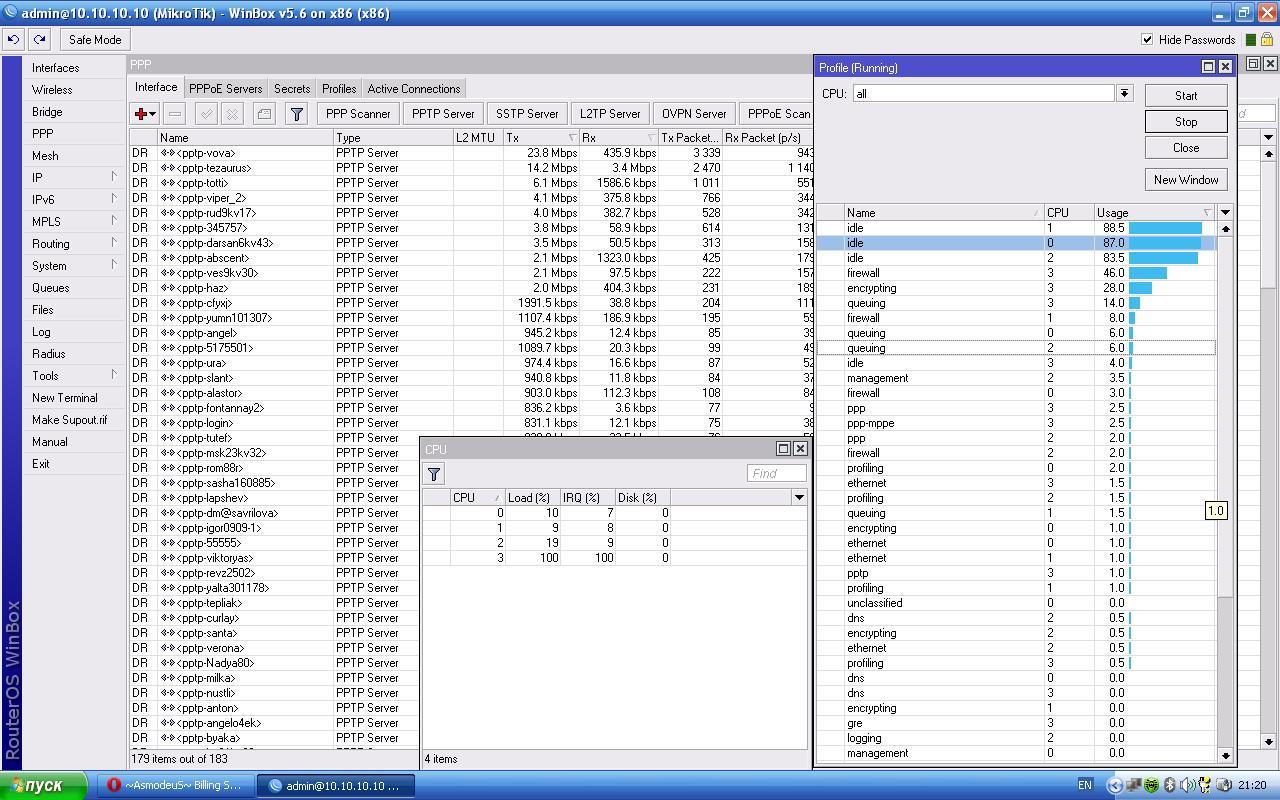The height and width of the screenshot is (800, 1280).
Task: Select the <pptp-tezaurus> interface row
Action: pyautogui.click(x=470, y=168)
